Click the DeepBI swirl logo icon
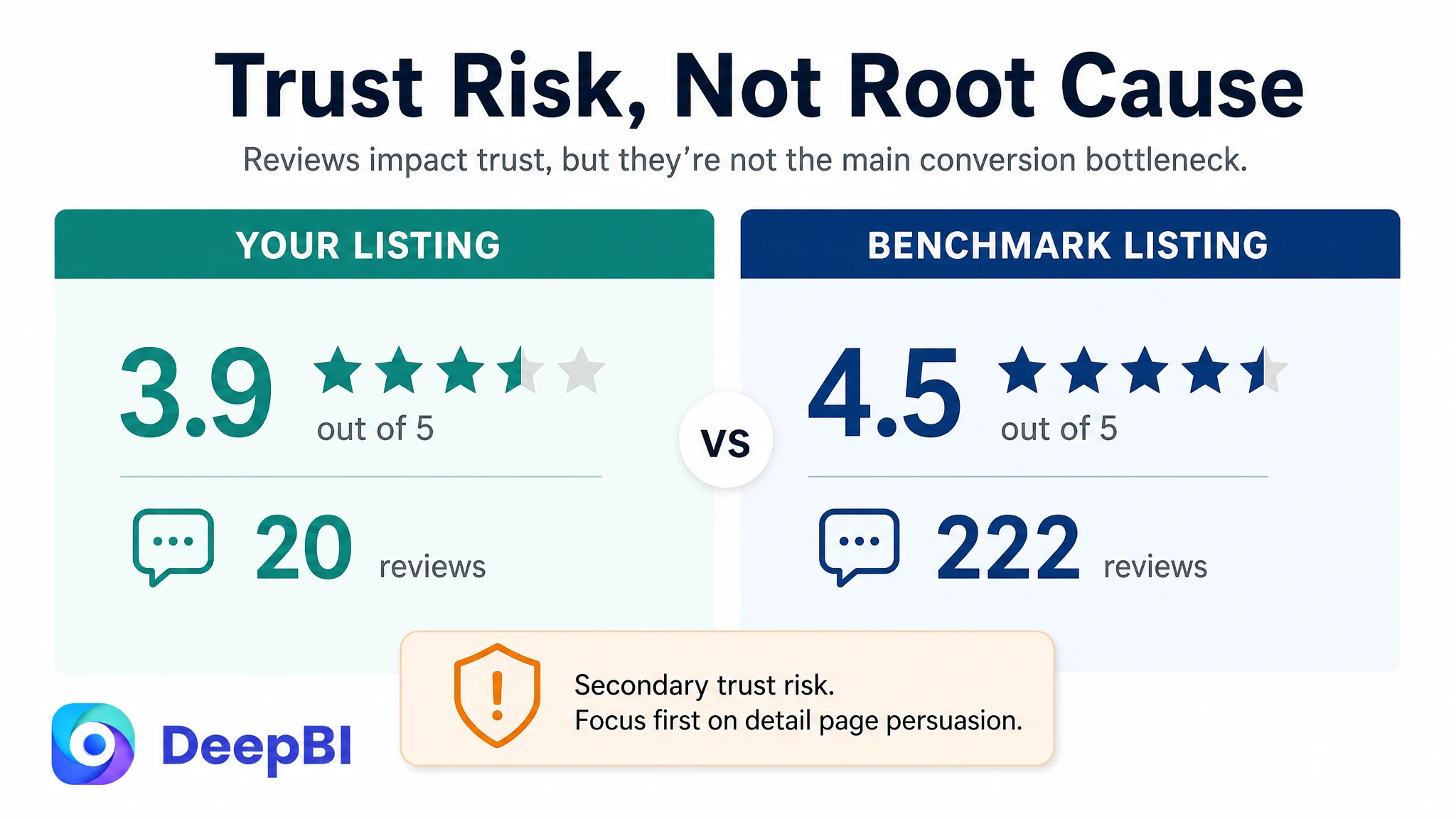 coord(93,744)
